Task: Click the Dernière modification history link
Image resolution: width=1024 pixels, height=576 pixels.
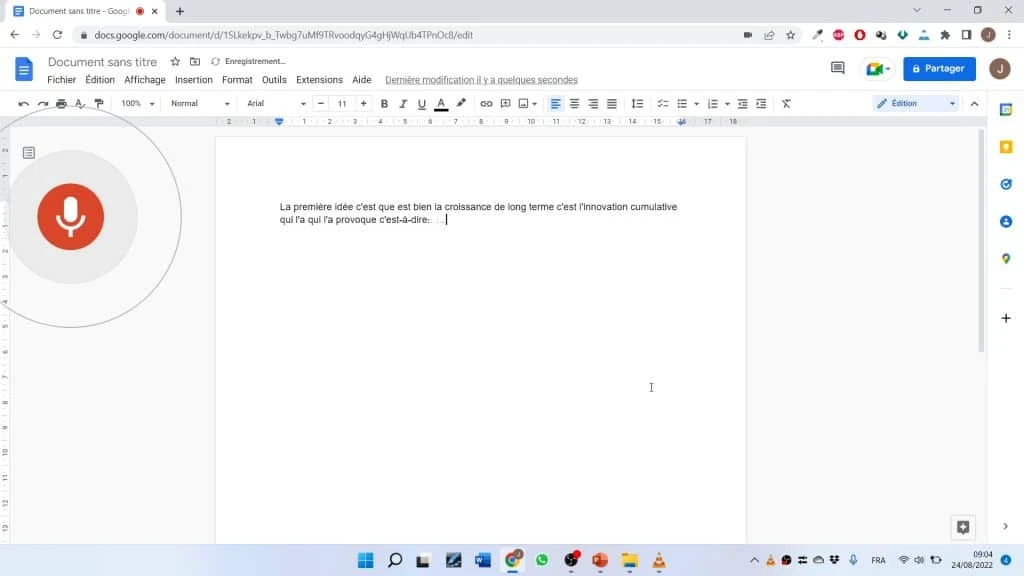Action: (481, 80)
